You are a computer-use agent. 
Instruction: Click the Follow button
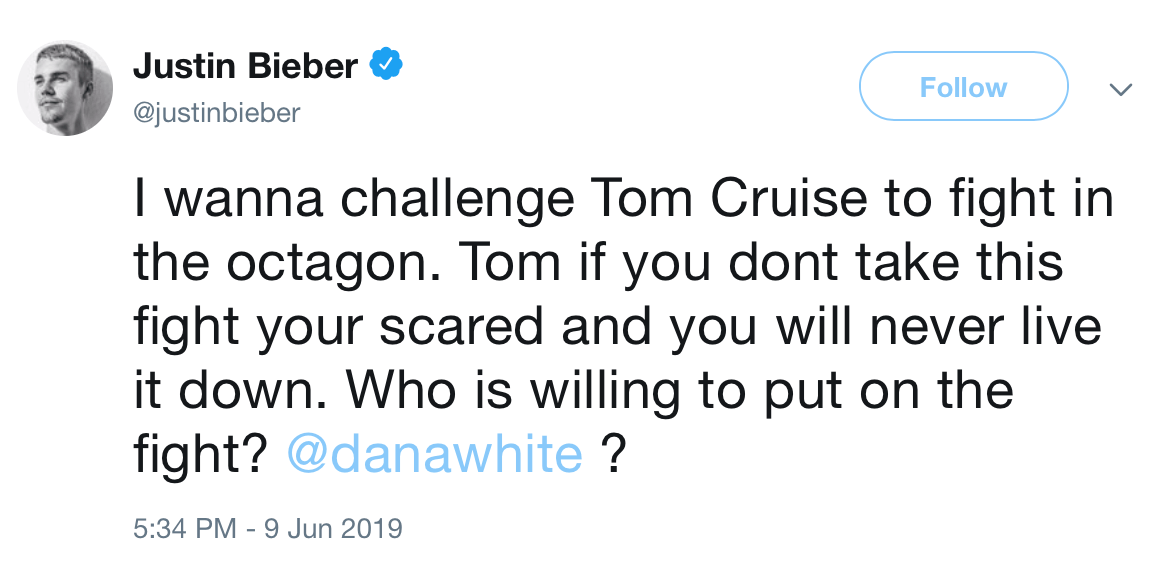pyautogui.click(x=963, y=88)
